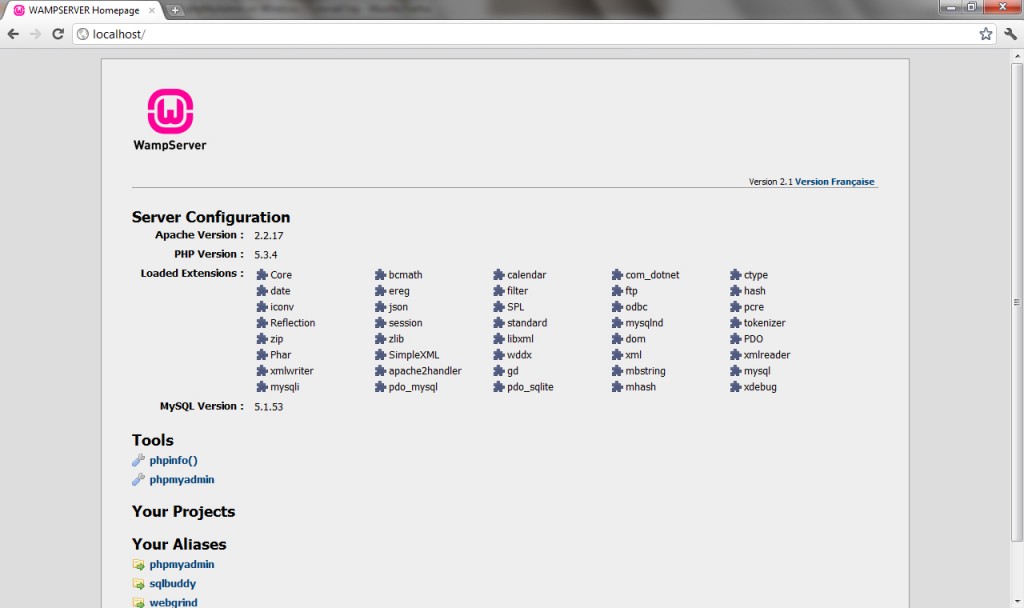This screenshot has height=608, width=1024.
Task: Click the scrollbar up arrow
Action: pyautogui.click(x=1017, y=56)
